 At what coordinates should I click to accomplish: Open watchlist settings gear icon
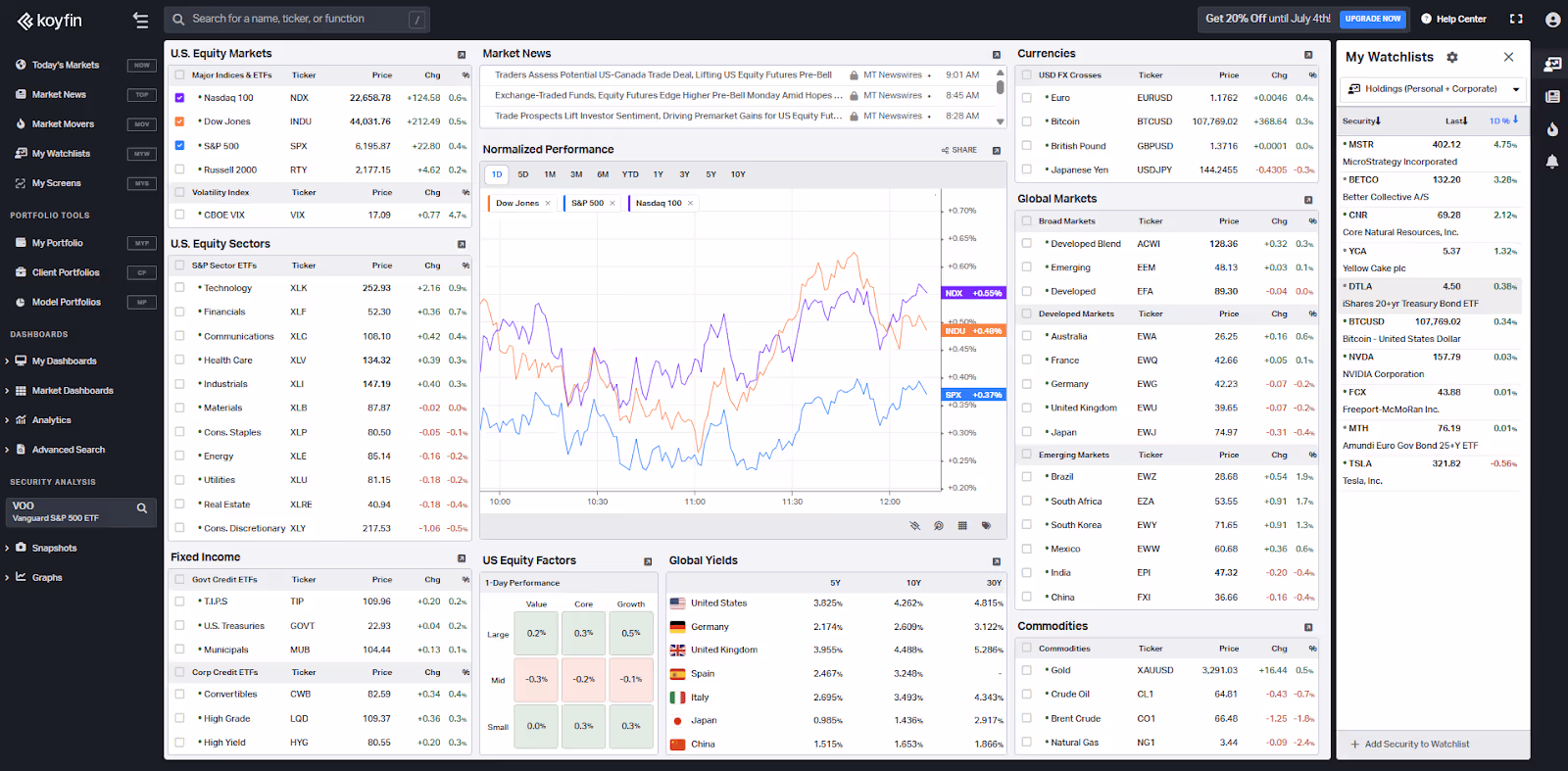(1452, 57)
